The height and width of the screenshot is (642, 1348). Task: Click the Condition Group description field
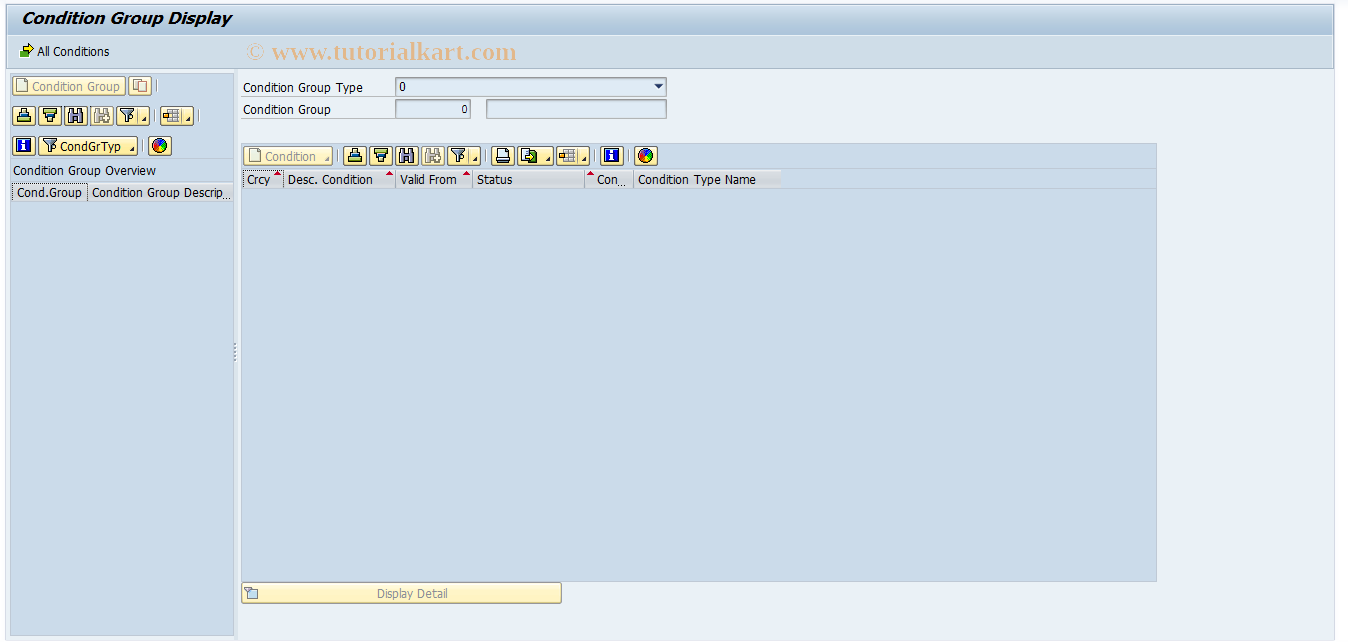coord(576,109)
